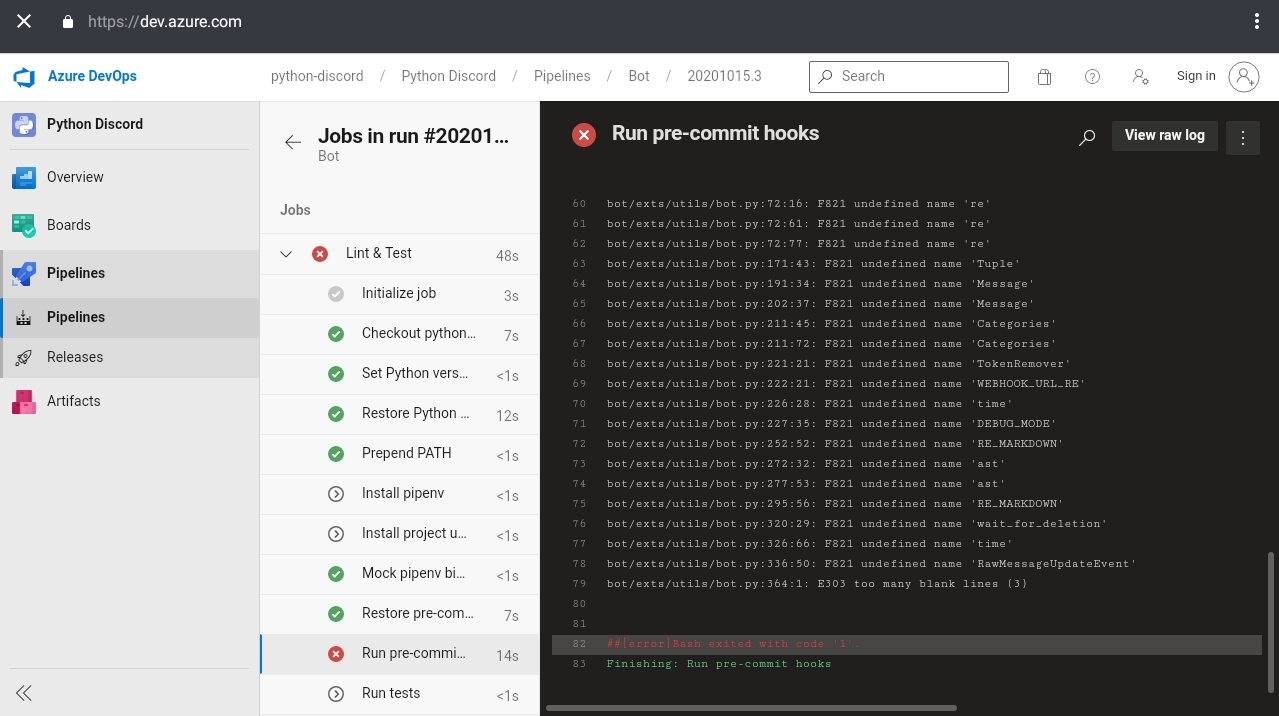Click the dev.azure.com address bar URL

[165, 21]
